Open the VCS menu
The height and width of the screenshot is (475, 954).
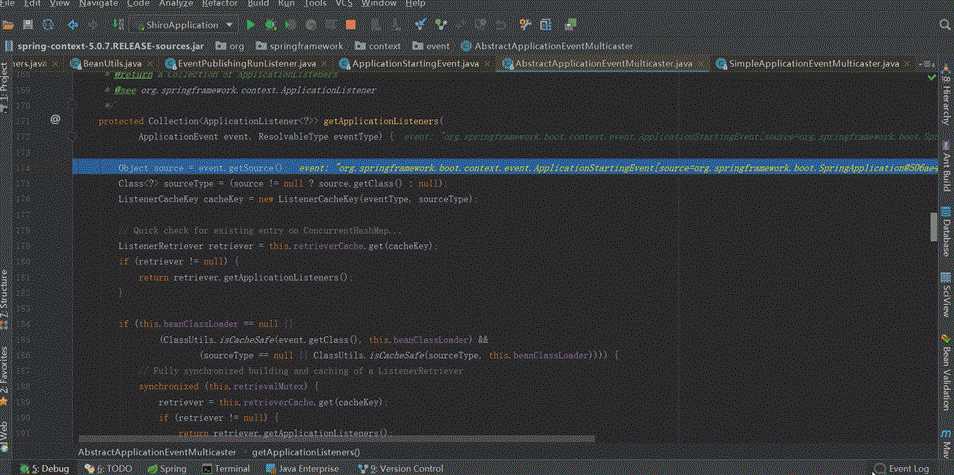point(344,4)
